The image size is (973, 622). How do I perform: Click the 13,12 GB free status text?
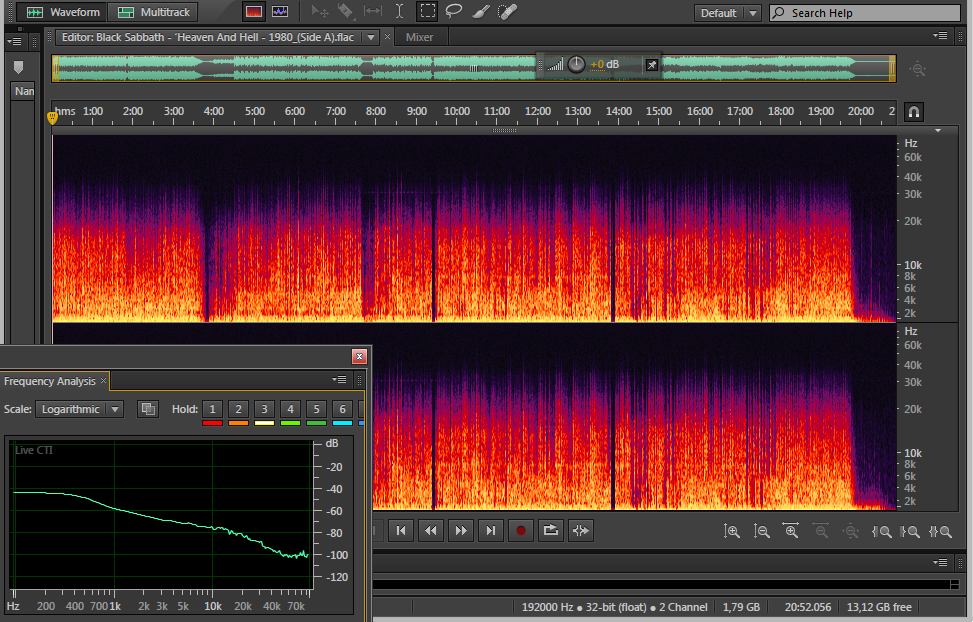pyautogui.click(x=879, y=607)
